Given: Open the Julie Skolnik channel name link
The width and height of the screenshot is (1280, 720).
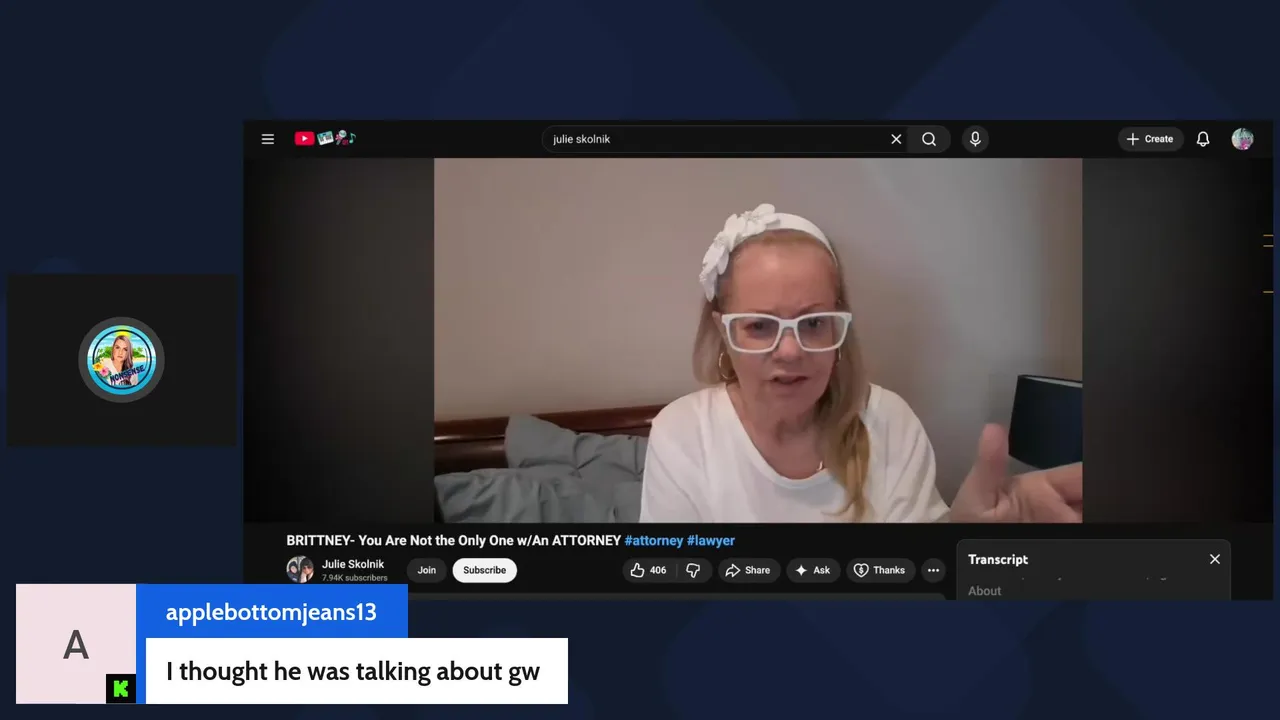Looking at the screenshot, I should tap(352, 564).
